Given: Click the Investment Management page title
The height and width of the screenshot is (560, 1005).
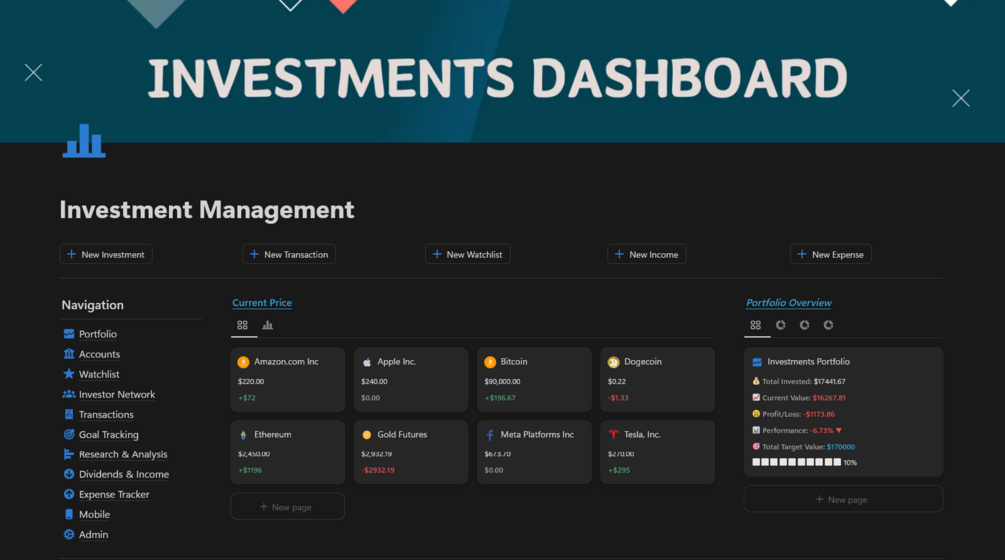Looking at the screenshot, I should pyautogui.click(x=206, y=210).
